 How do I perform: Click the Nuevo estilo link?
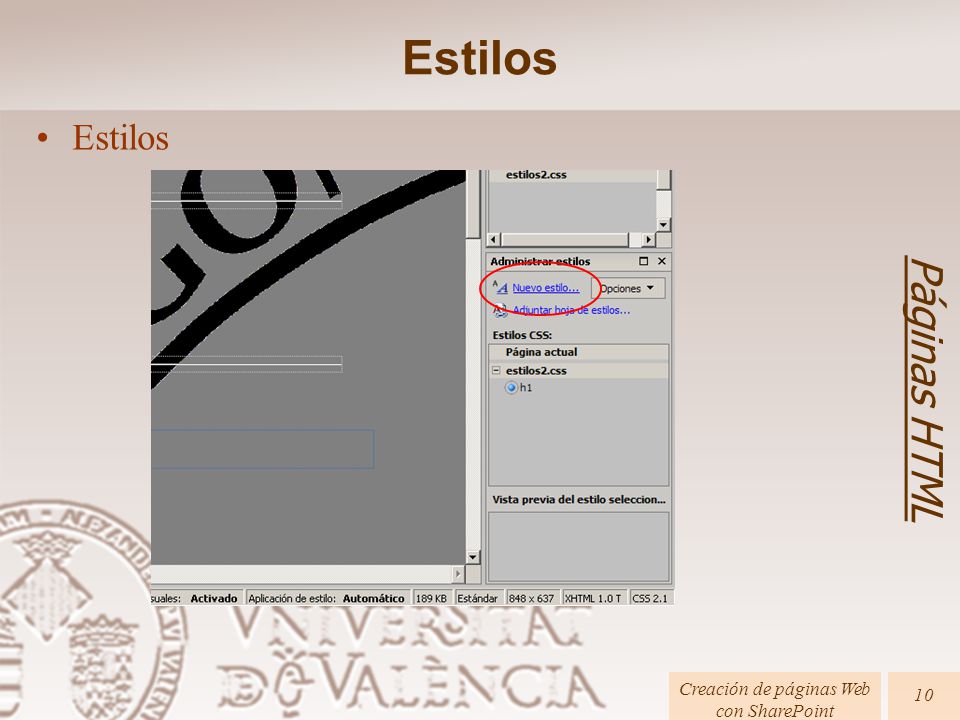pos(546,288)
